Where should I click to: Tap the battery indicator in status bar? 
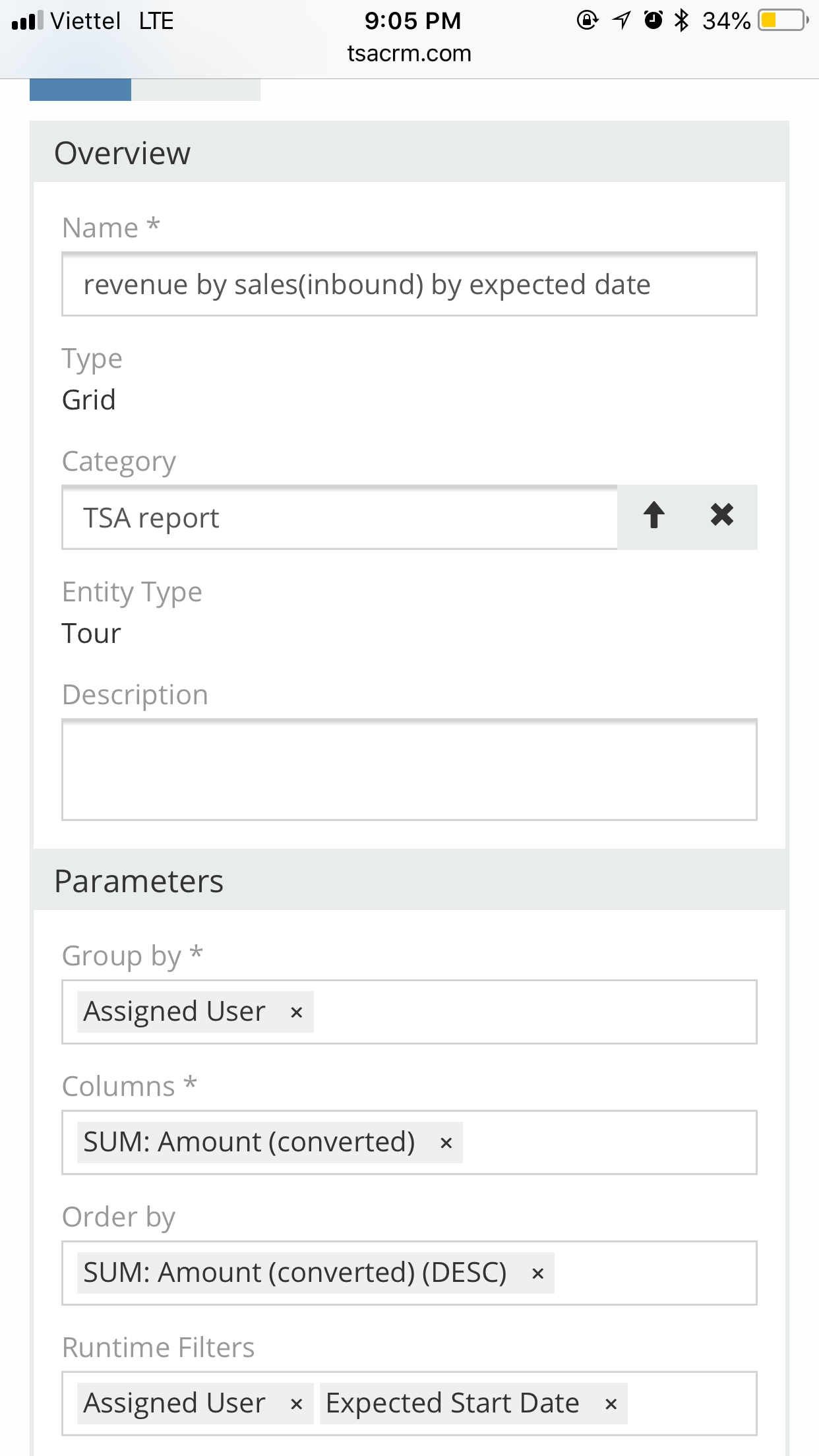(x=783, y=21)
